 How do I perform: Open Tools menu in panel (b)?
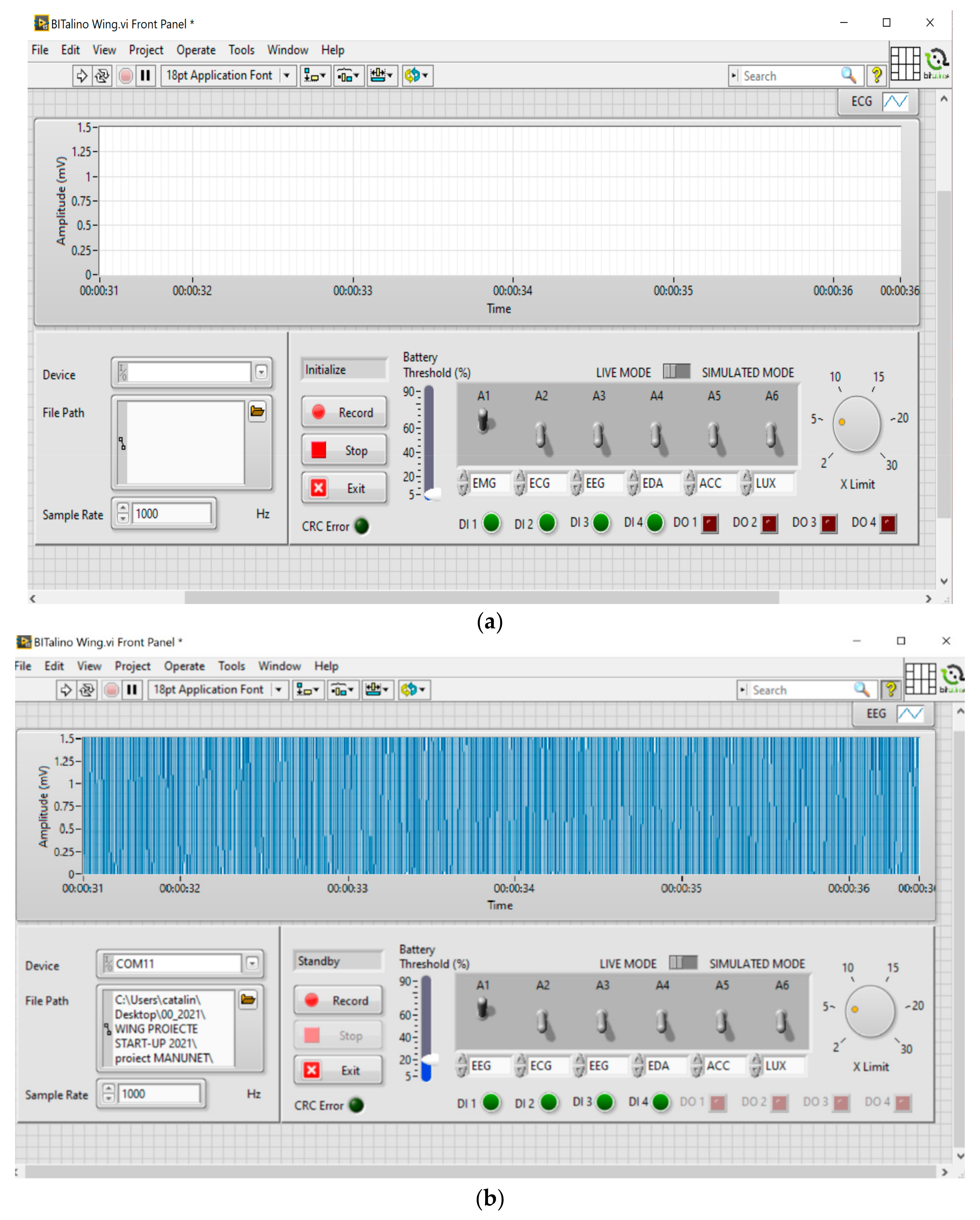point(231,666)
